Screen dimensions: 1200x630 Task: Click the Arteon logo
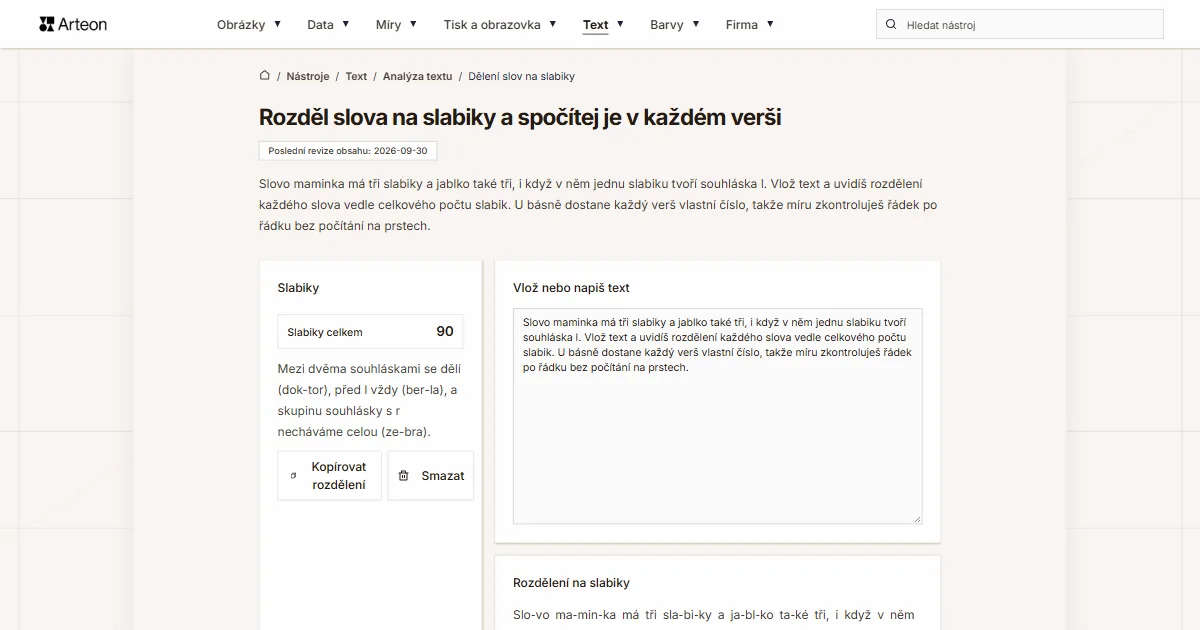tap(73, 24)
